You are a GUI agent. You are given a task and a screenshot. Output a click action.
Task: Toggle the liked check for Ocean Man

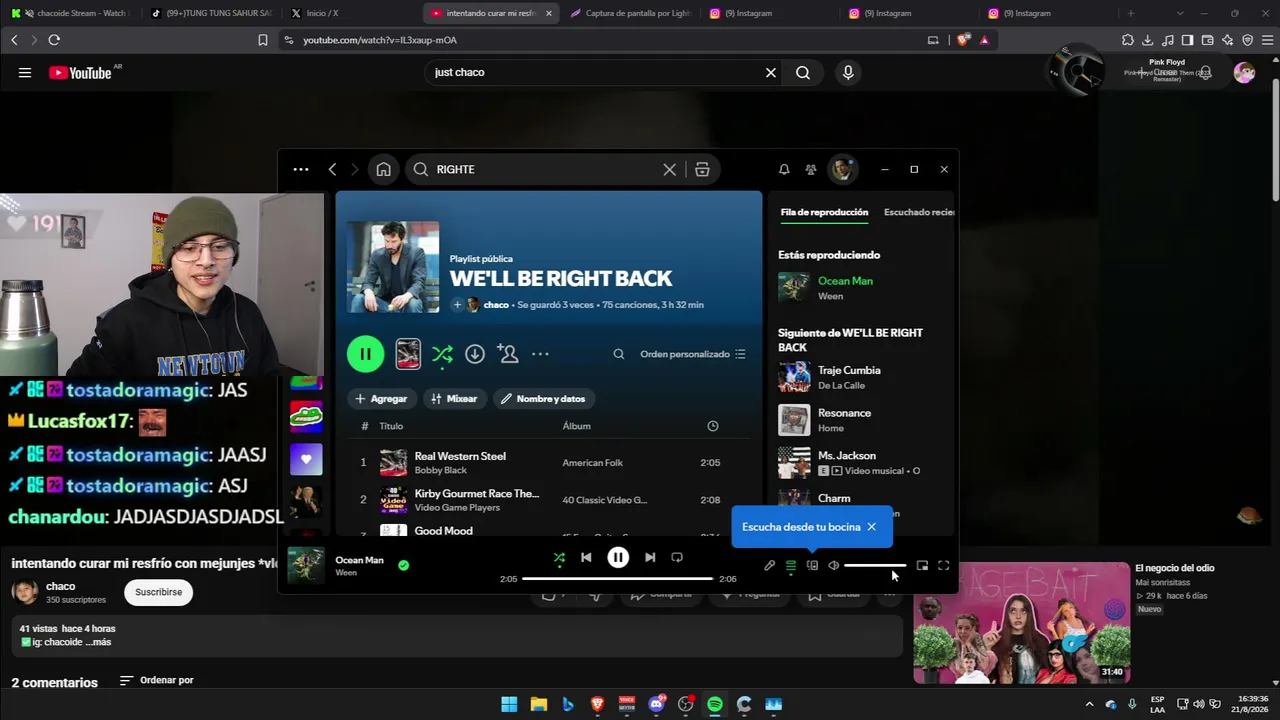coord(403,565)
